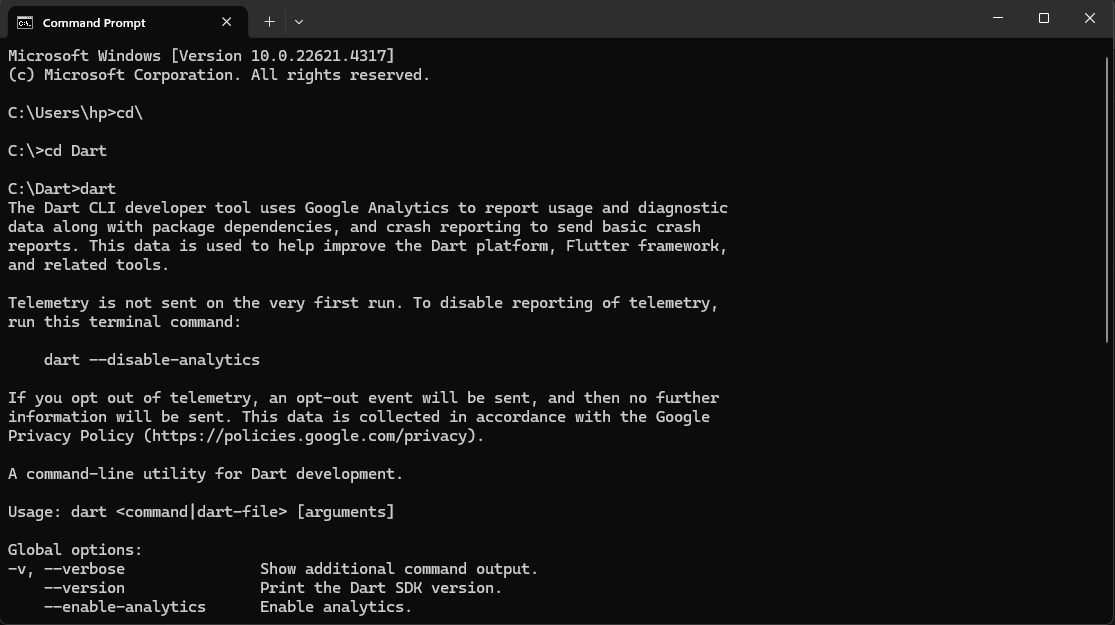Click the '--version' option text
The image size is (1115, 625).
(x=85, y=588)
